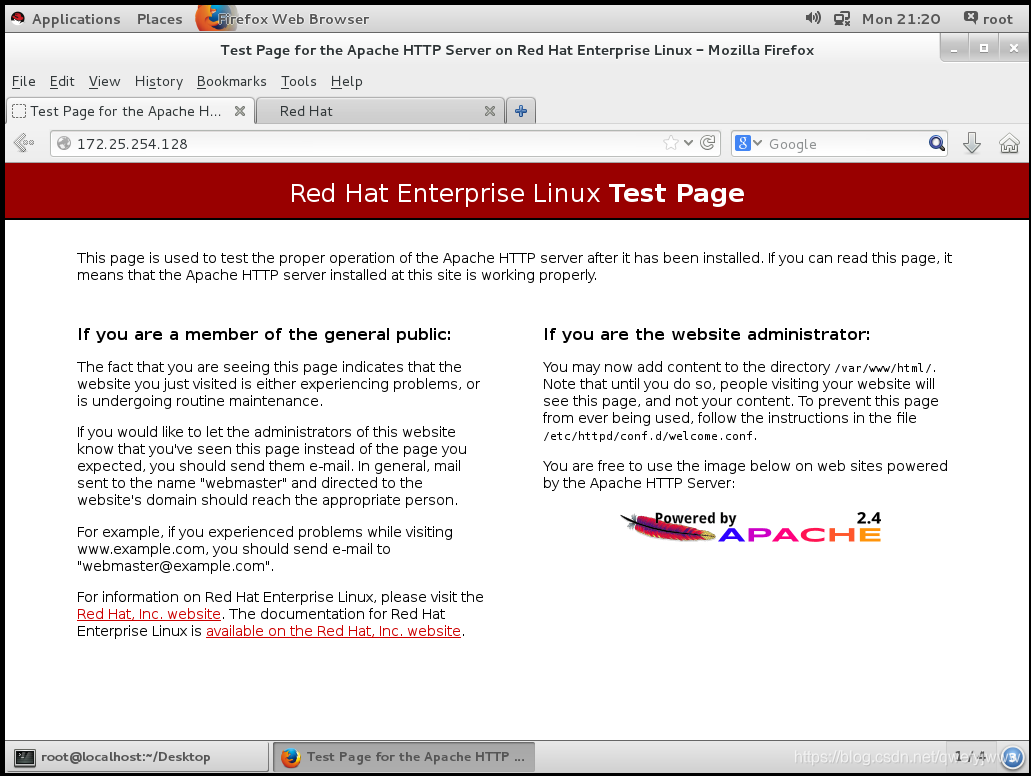Image resolution: width=1031 pixels, height=776 pixels.
Task: Switch to the Red Hat tab
Action: click(380, 111)
